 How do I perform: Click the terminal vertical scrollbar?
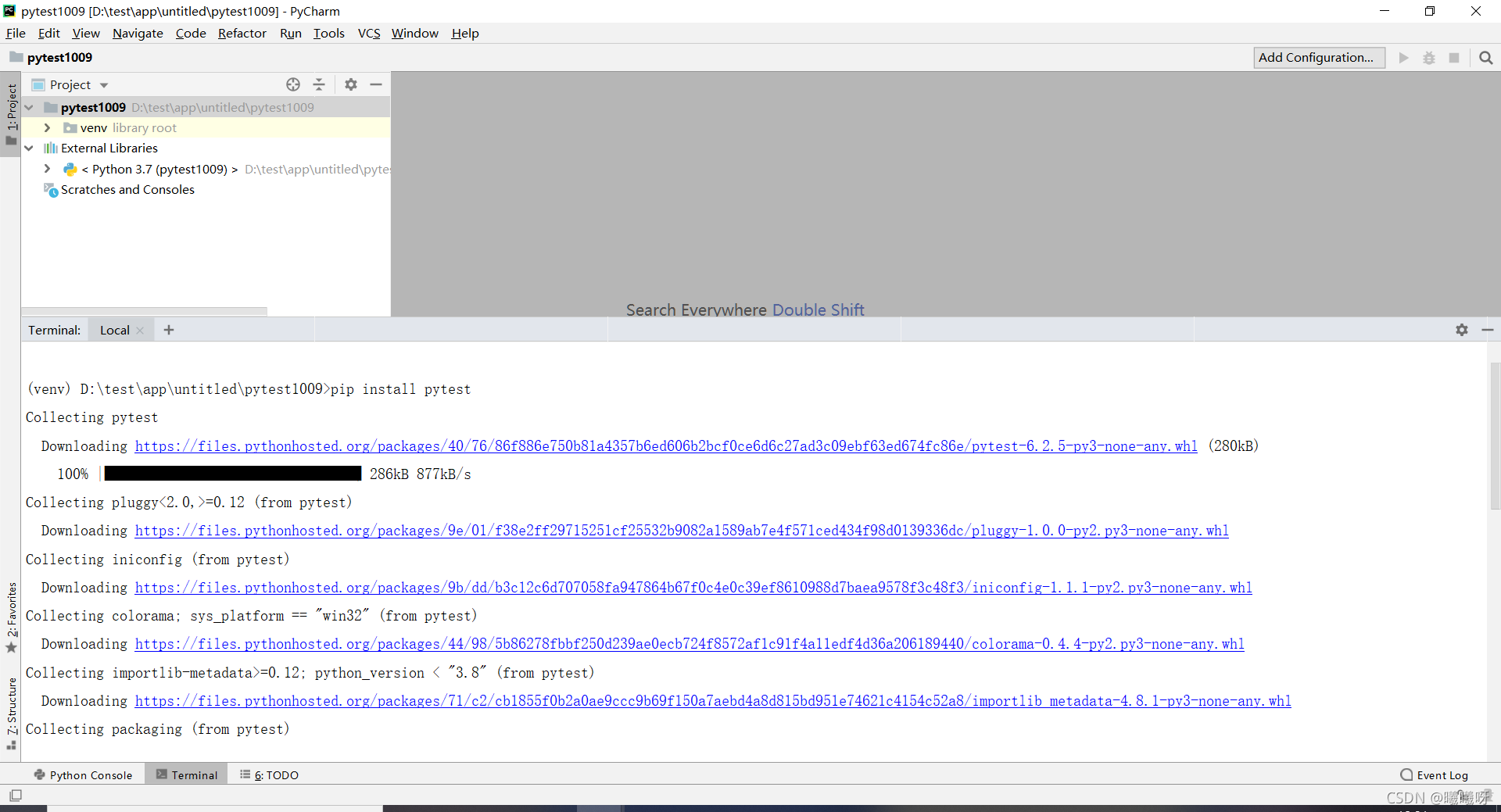coord(1495,438)
